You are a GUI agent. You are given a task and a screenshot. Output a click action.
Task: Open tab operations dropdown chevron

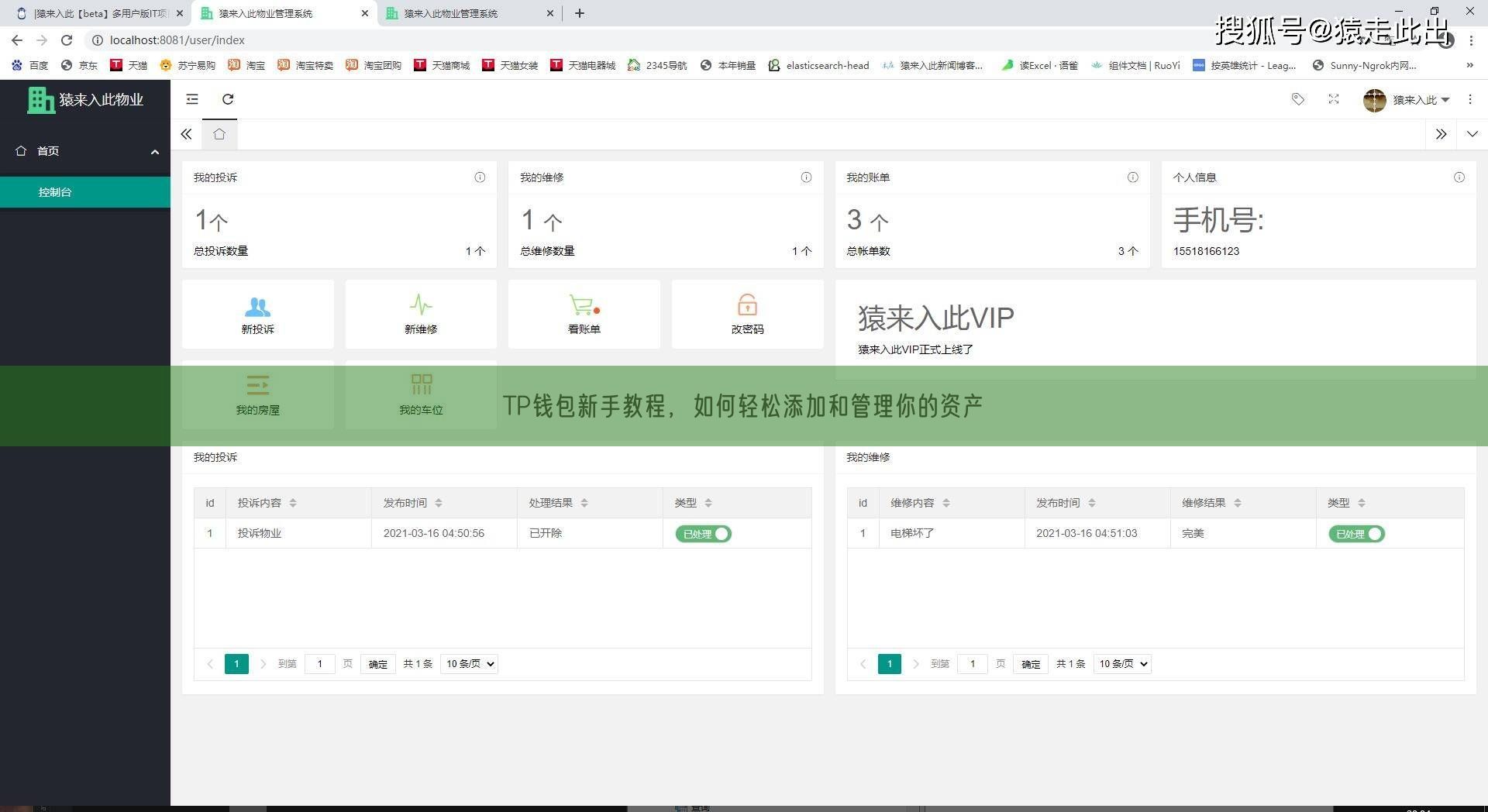point(1472,134)
